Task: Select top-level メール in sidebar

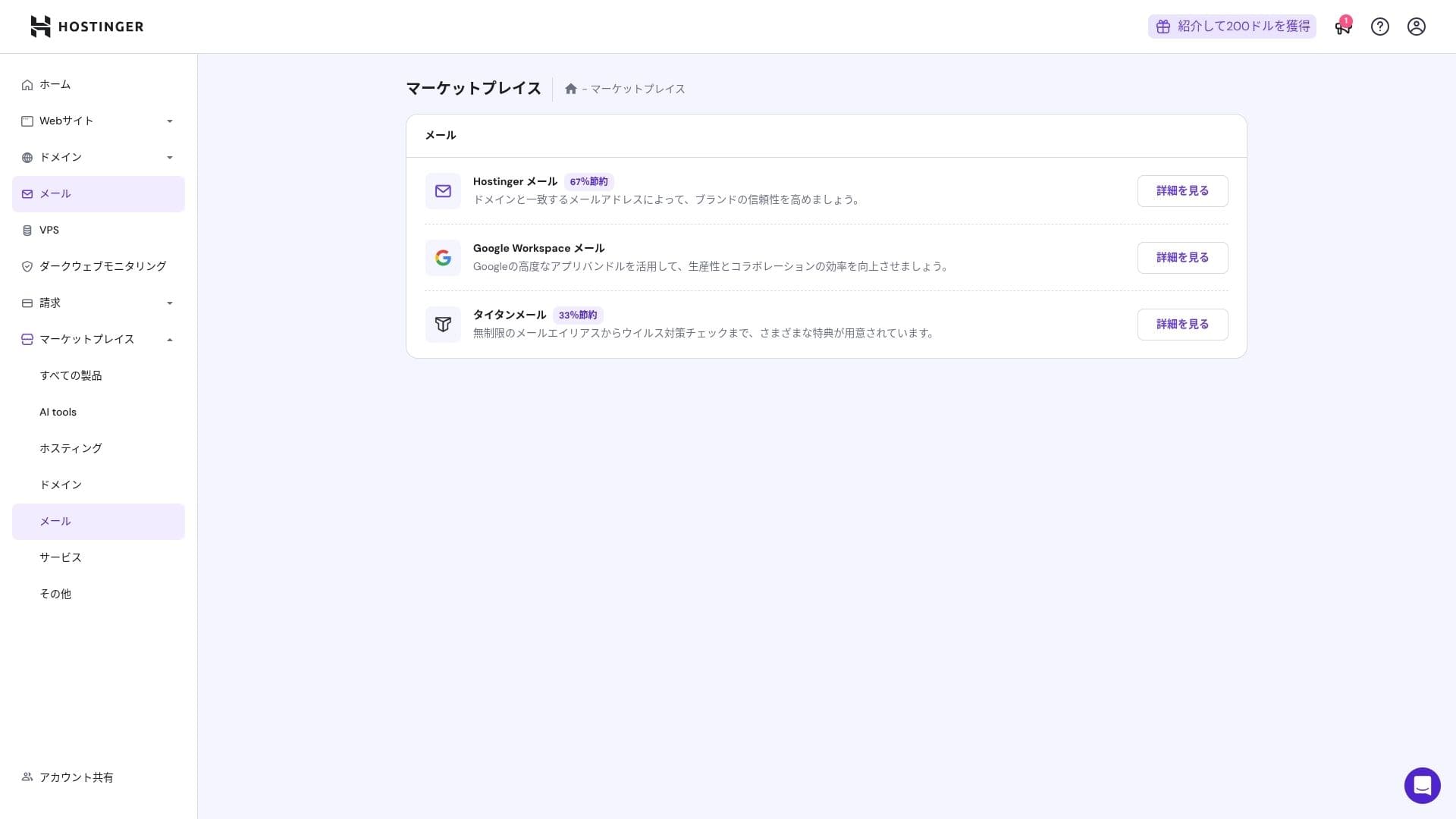Action: [x=99, y=194]
